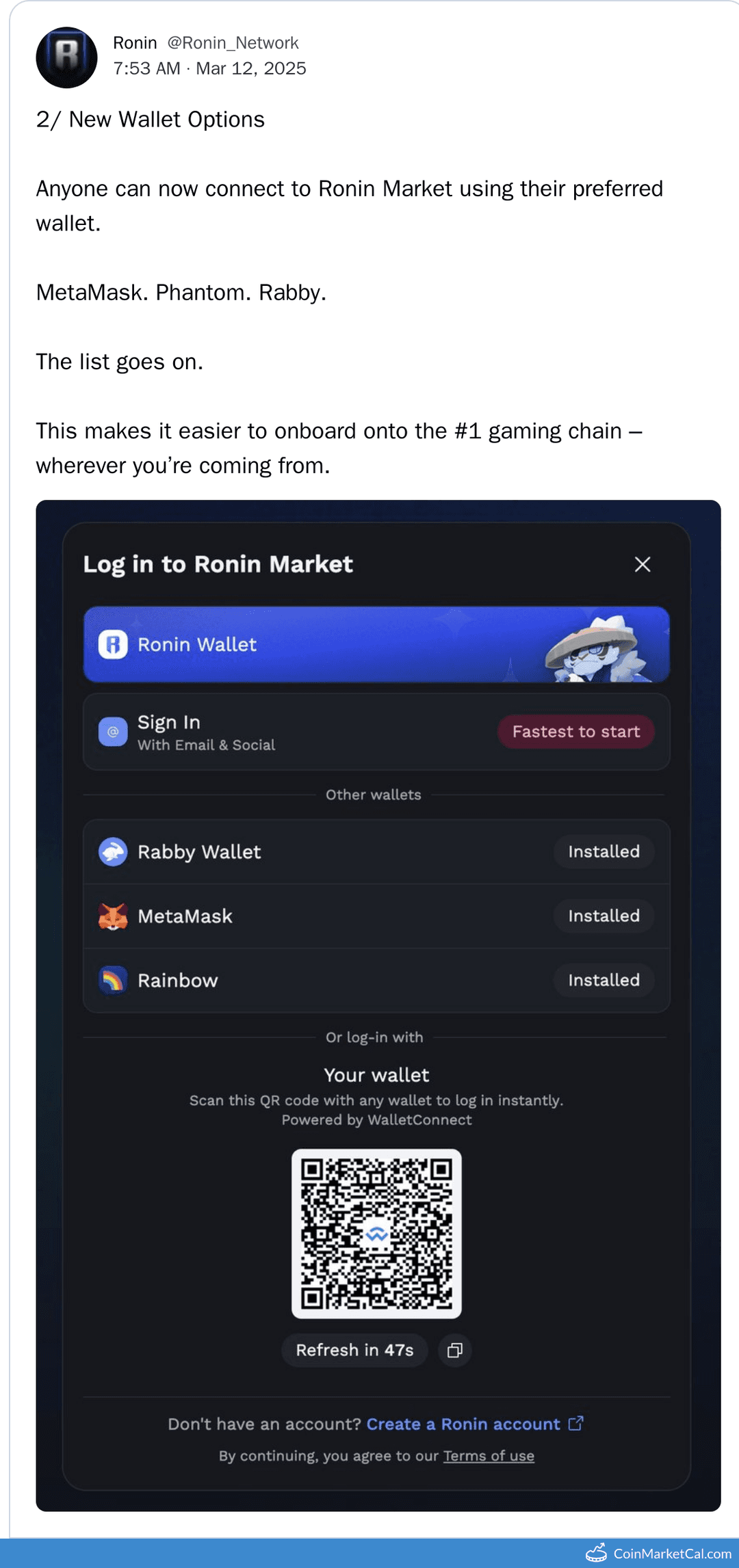Select the Rainbow wallet icon
This screenshot has height=1568, width=739.
114,980
